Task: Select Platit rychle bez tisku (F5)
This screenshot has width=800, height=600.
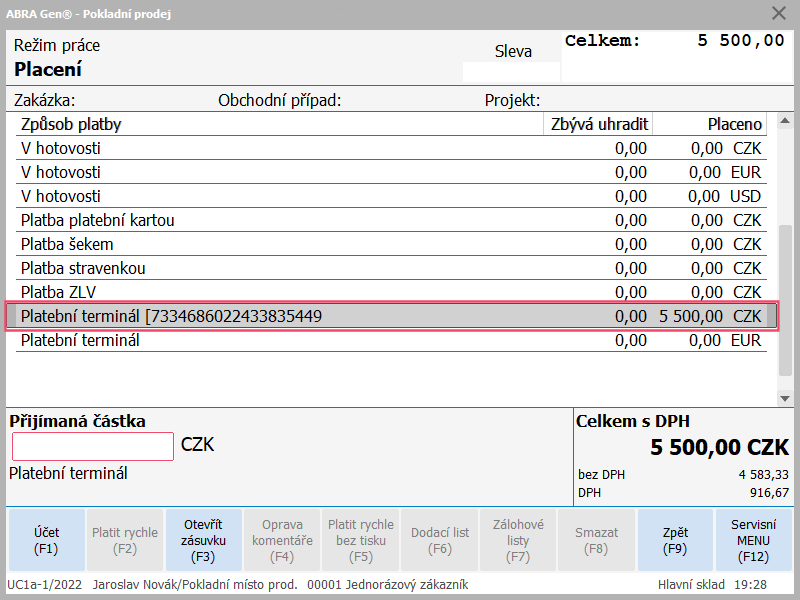Action: click(x=360, y=540)
